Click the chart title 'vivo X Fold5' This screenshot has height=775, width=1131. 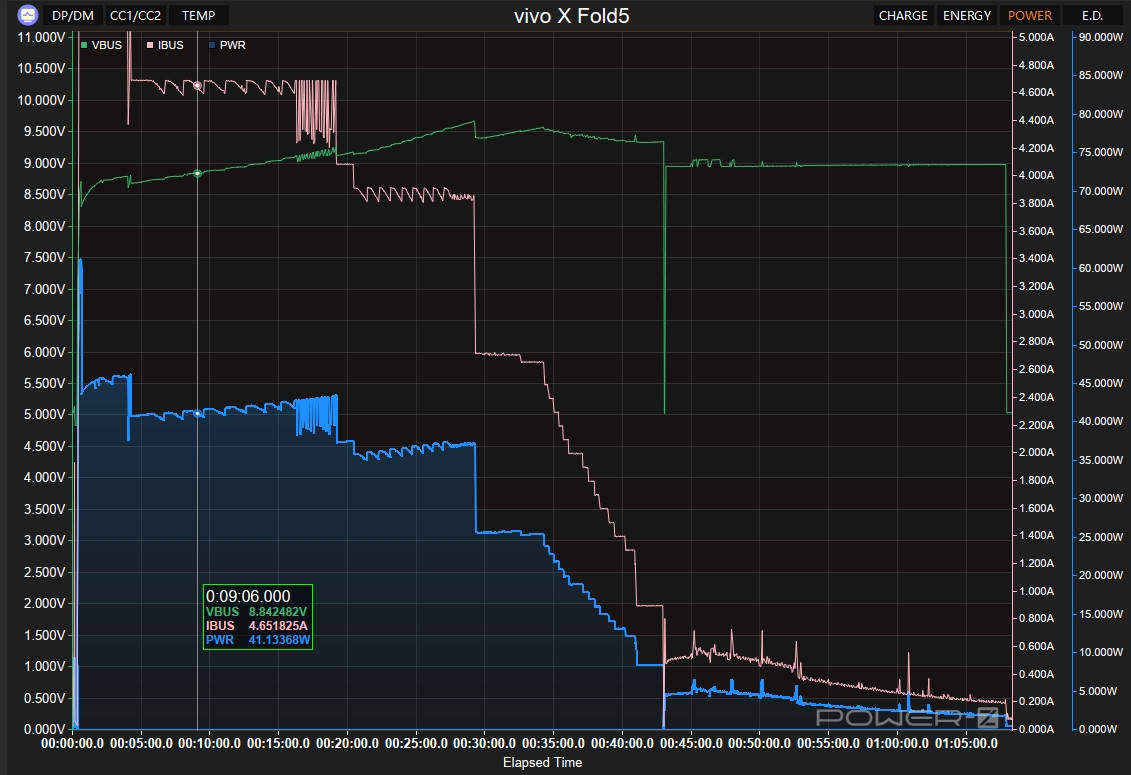(x=571, y=16)
